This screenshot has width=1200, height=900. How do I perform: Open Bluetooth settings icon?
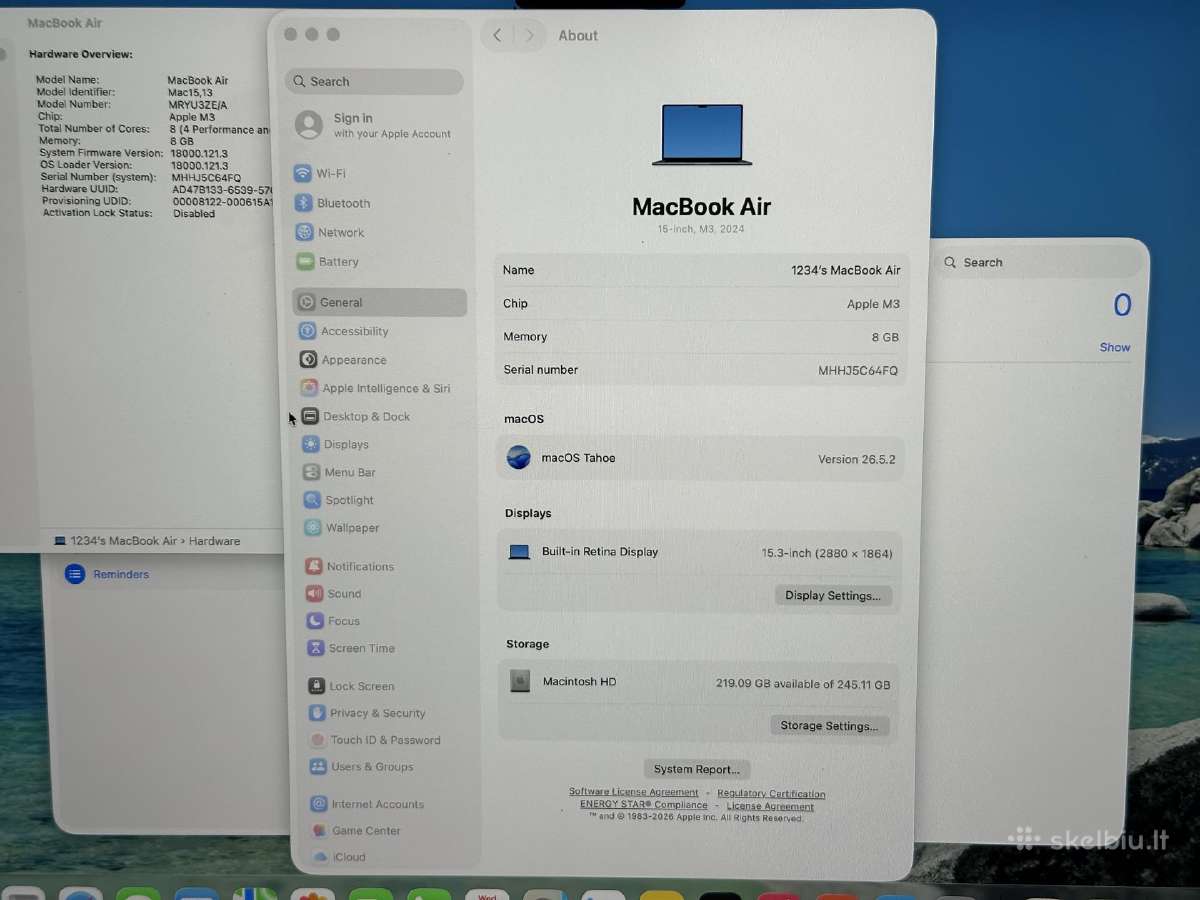pyautogui.click(x=303, y=203)
